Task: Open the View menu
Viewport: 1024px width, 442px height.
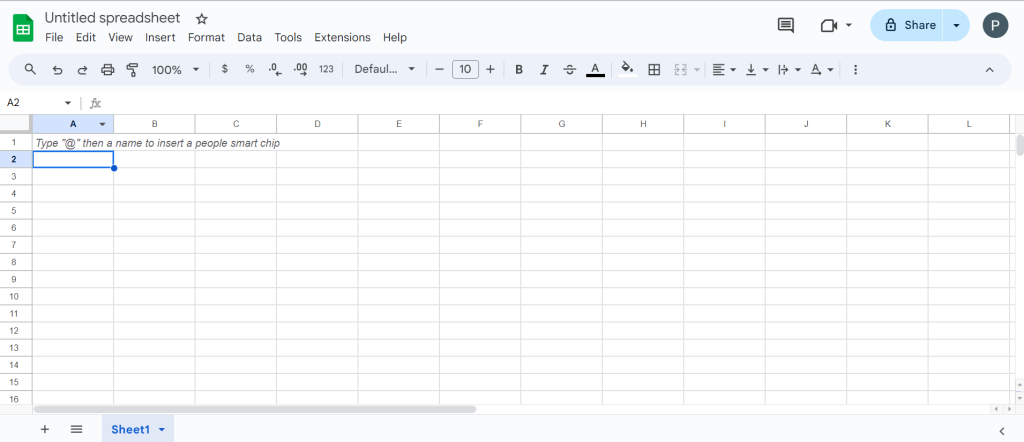Action: click(x=120, y=37)
